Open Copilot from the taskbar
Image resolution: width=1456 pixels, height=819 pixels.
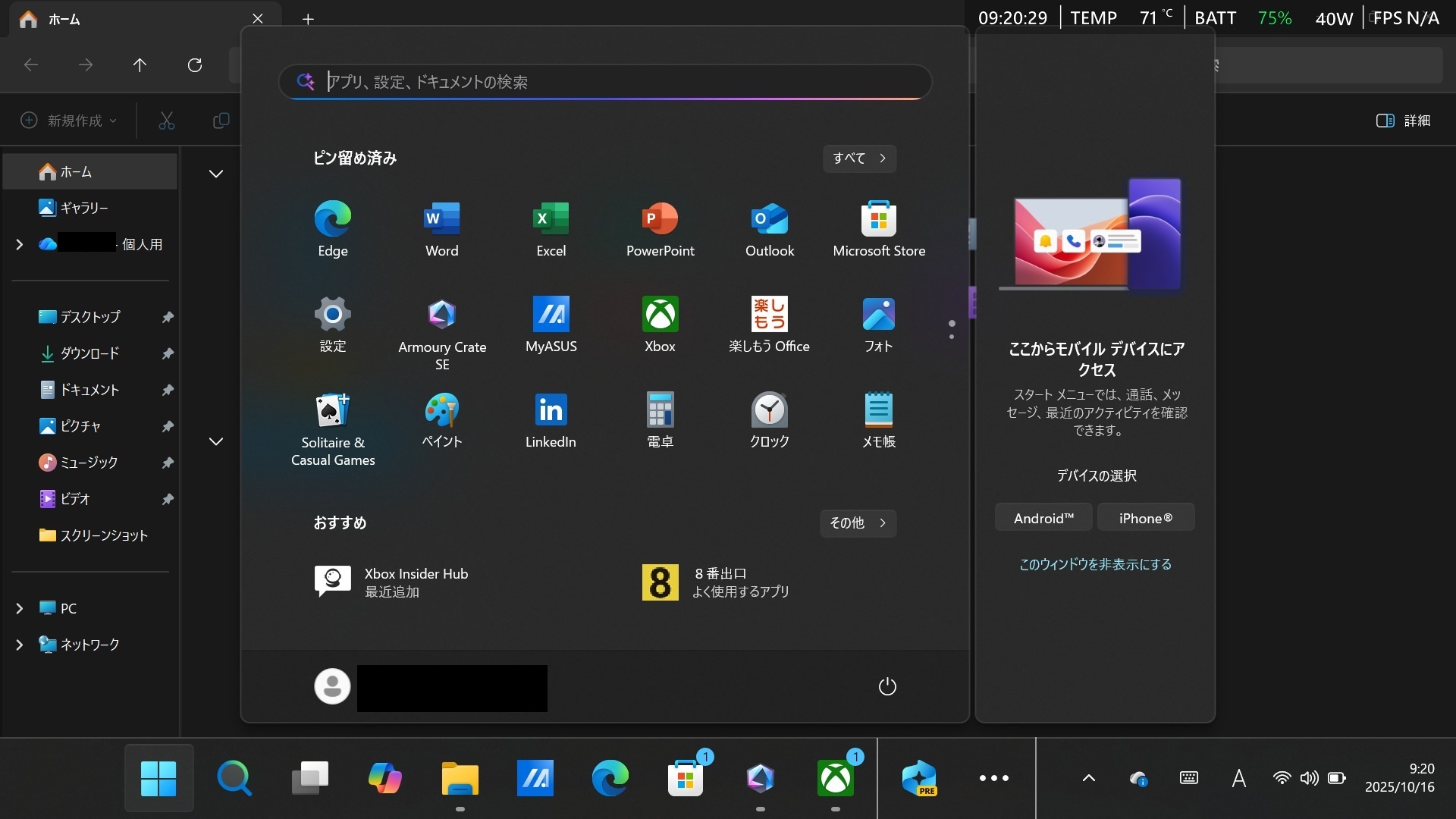[x=384, y=778]
